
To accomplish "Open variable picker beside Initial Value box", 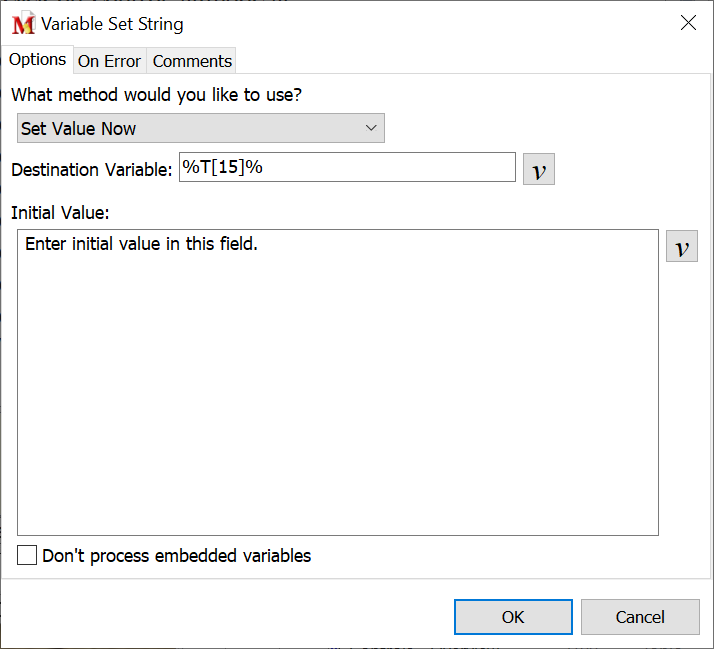I will click(x=682, y=246).
